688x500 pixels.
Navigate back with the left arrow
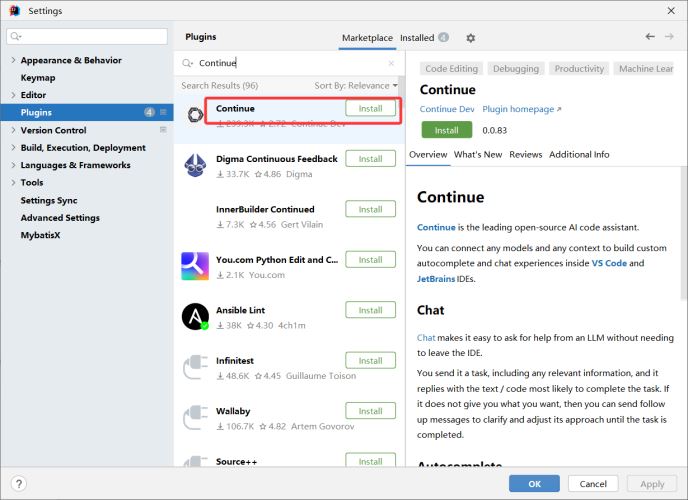point(650,36)
